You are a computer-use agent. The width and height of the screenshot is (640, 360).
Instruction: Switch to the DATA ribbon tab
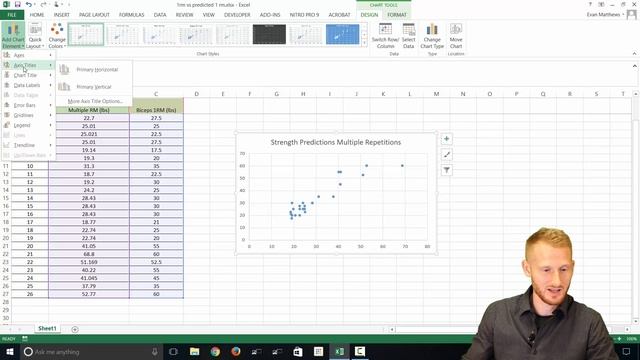click(160, 15)
